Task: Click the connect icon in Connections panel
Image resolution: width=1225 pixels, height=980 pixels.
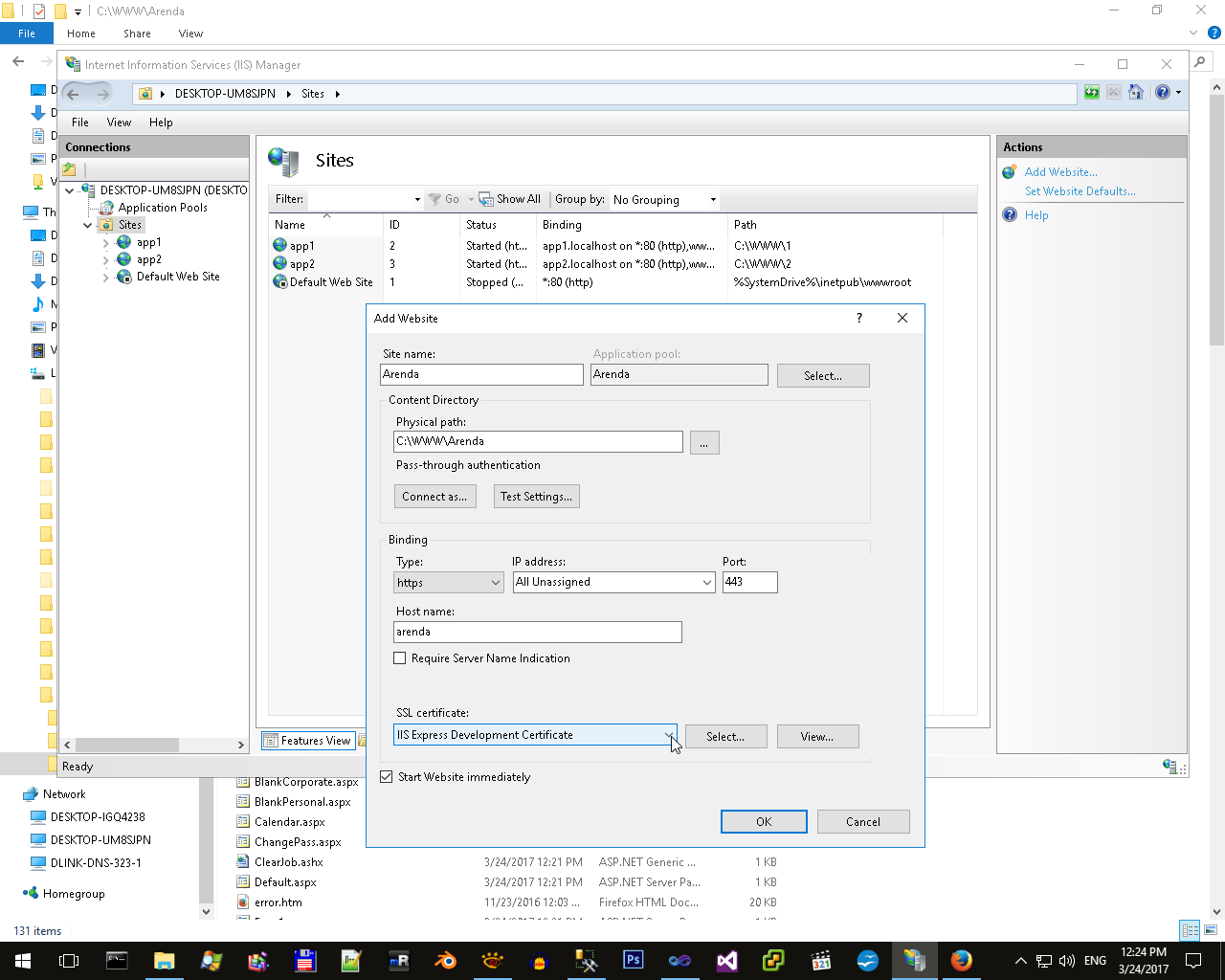Action: [x=70, y=168]
